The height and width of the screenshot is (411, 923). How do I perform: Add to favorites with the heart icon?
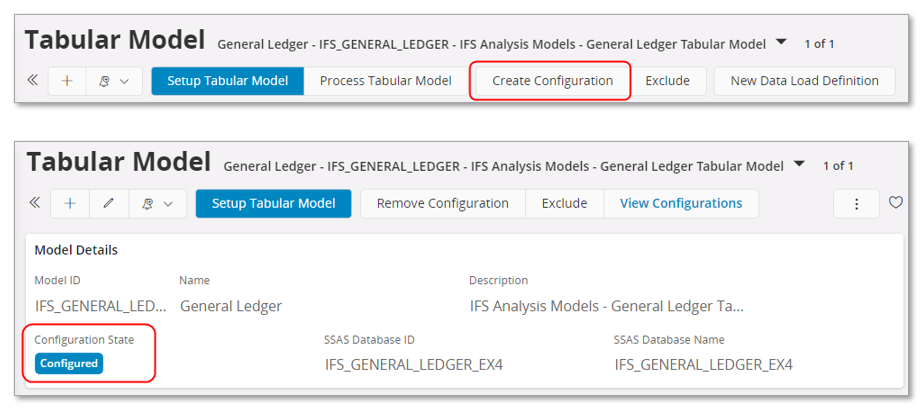coord(896,203)
